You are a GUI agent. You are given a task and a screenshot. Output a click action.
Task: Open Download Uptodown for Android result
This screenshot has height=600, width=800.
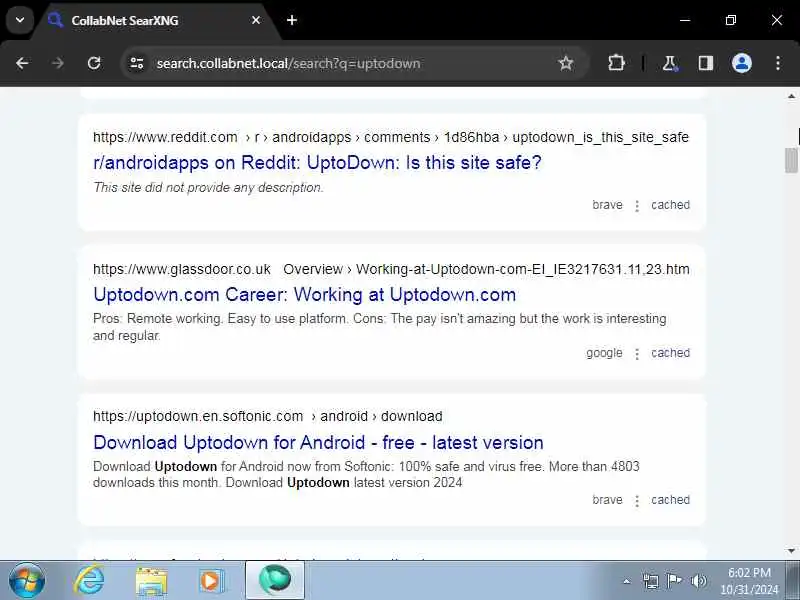(318, 442)
